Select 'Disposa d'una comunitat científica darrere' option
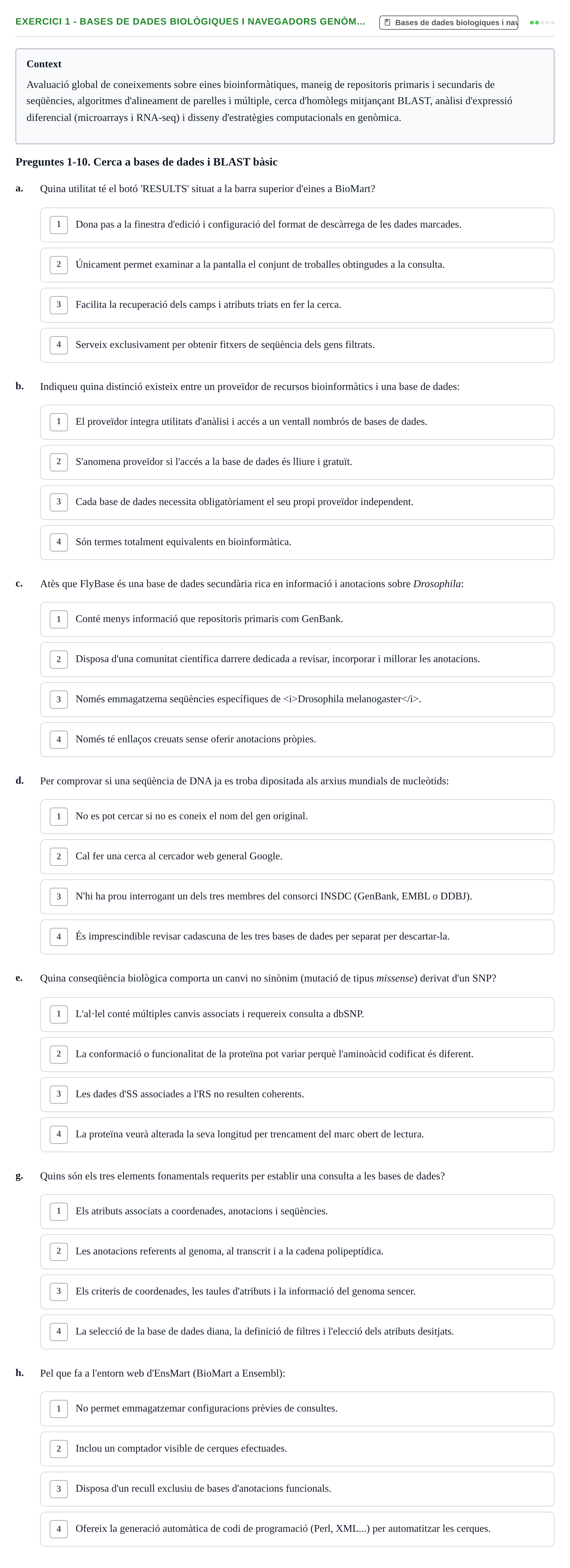The width and height of the screenshot is (570, 1568). tap(297, 659)
